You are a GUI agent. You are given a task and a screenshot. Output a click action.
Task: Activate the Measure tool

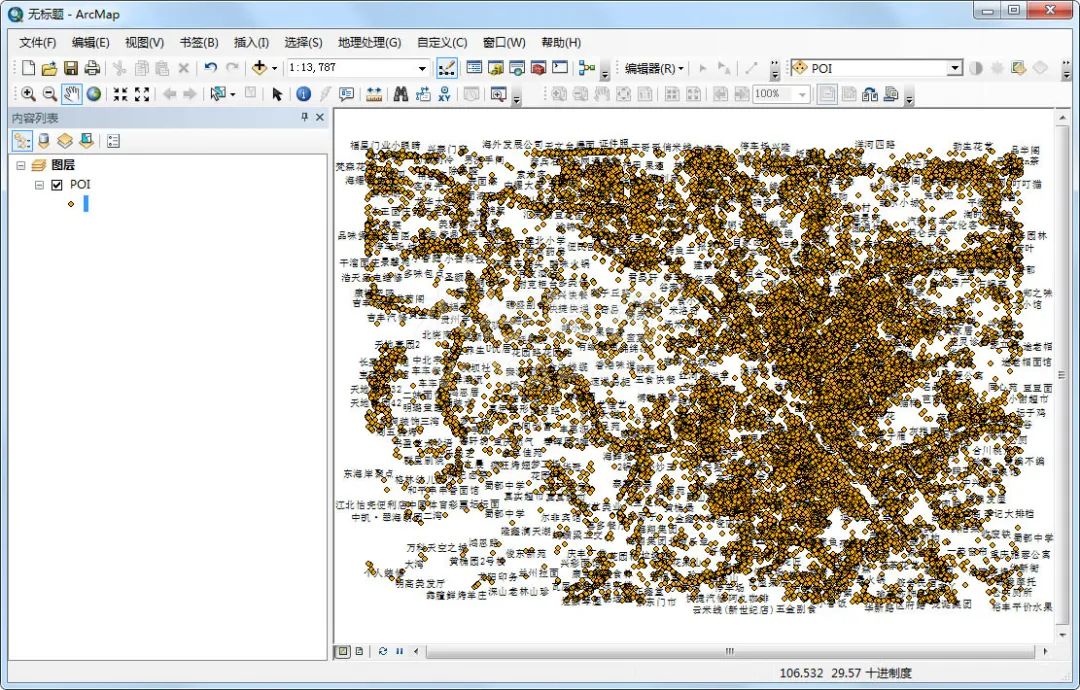pyautogui.click(x=372, y=93)
